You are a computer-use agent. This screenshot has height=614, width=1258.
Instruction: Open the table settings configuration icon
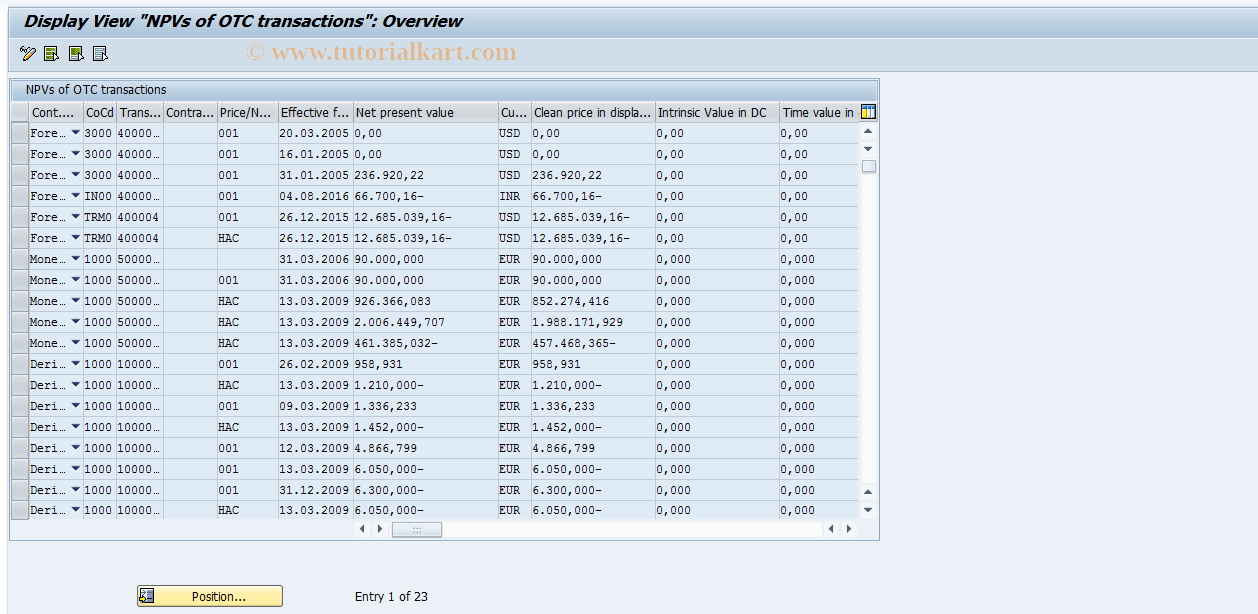pos(868,112)
